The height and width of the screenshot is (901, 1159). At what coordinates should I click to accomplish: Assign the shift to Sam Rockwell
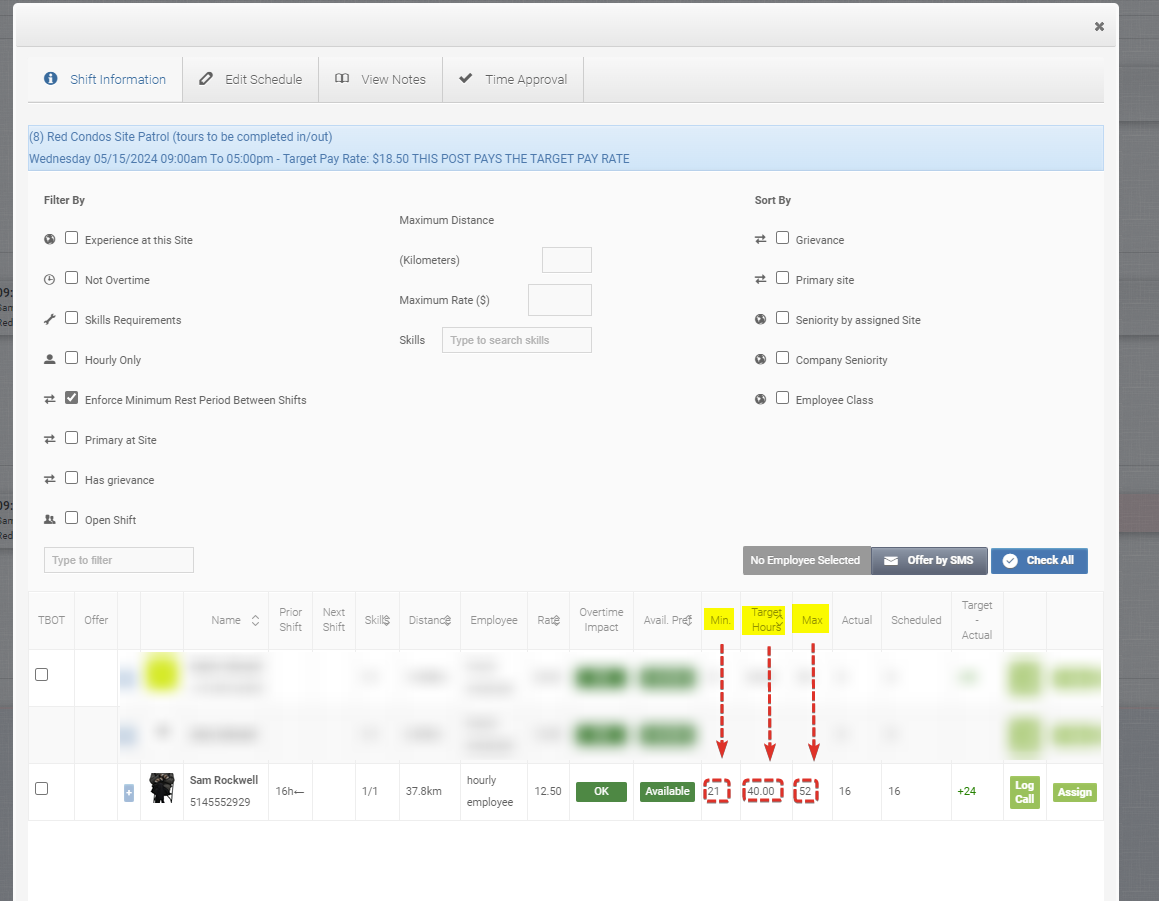pos(1074,792)
